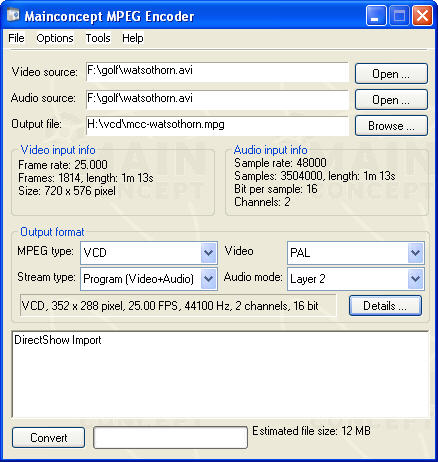Open the Tools menu

[x=98, y=38]
